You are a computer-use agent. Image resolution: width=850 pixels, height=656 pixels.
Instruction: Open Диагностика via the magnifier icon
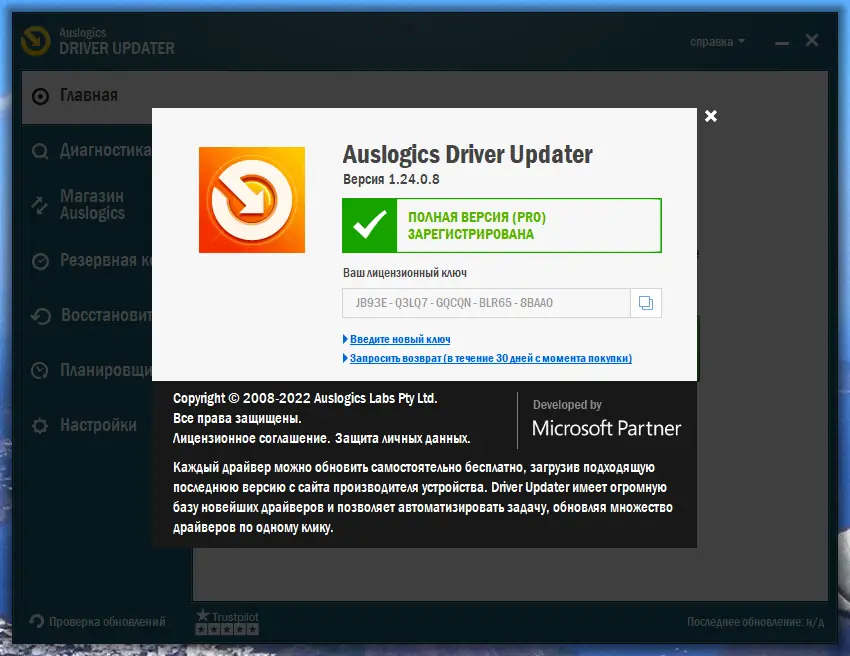tap(40, 150)
